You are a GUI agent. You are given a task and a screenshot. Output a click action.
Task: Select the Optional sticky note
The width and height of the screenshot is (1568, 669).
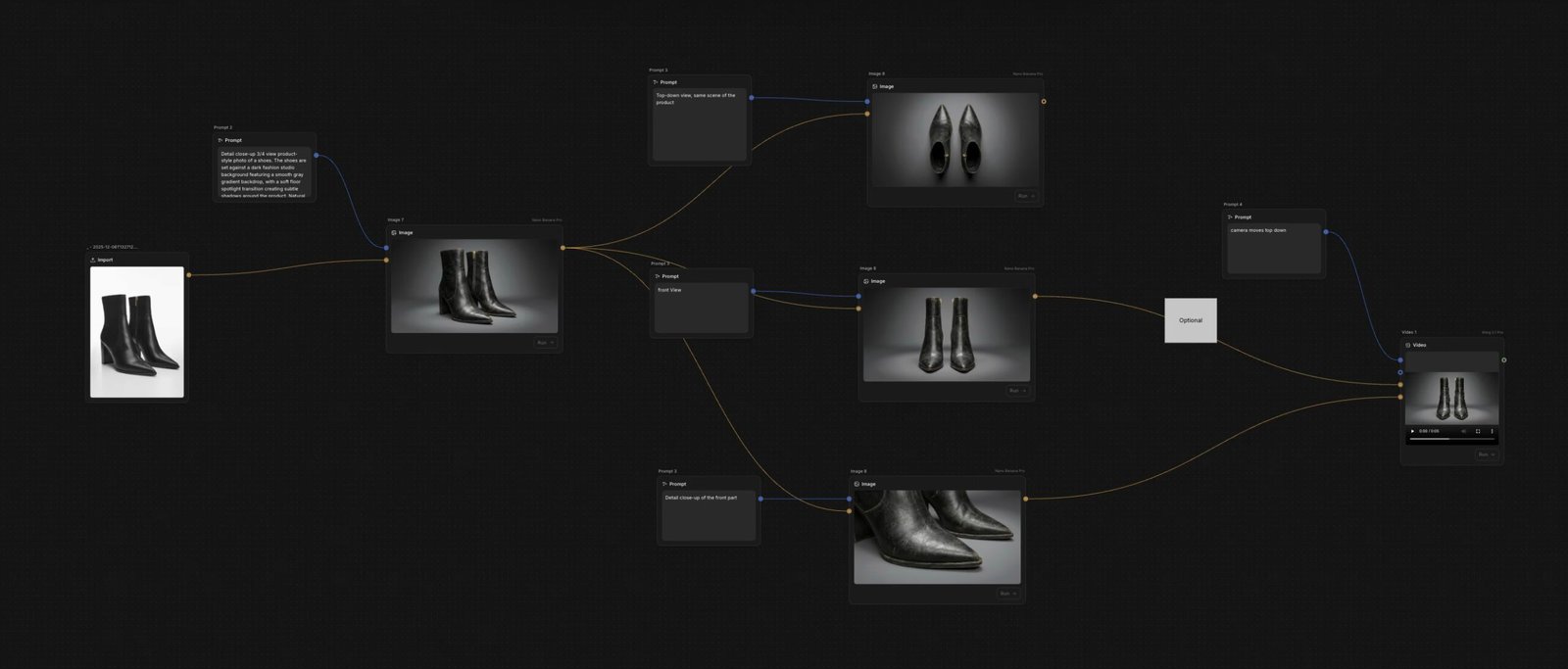(1191, 320)
